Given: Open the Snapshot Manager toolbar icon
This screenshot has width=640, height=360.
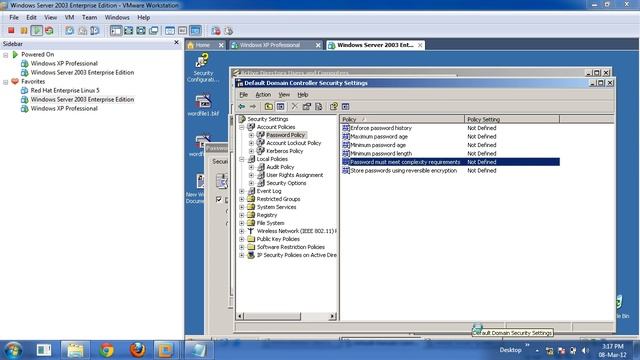Looking at the screenshot, I should pyautogui.click(x=95, y=30).
